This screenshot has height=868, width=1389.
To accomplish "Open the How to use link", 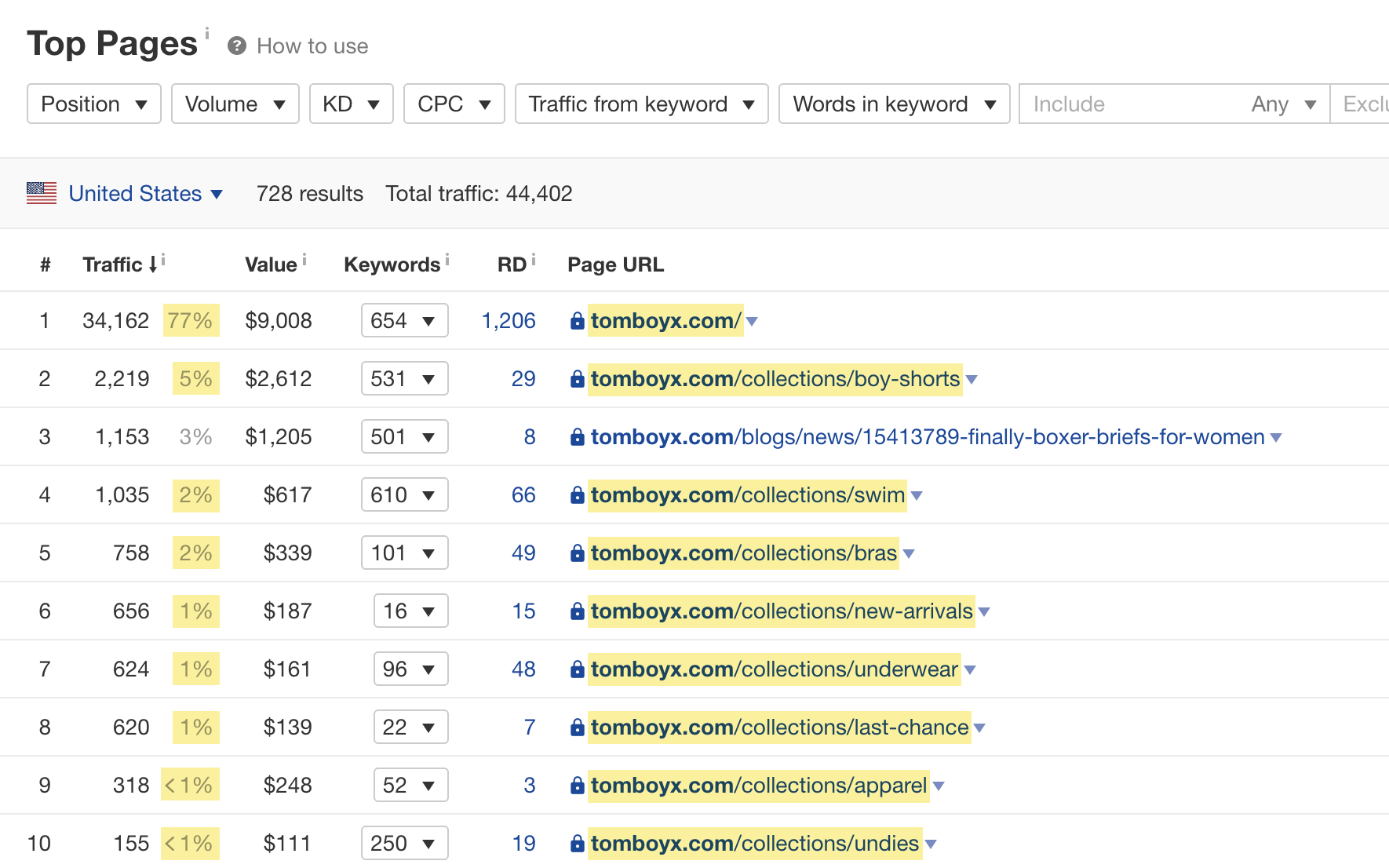I will pos(312,46).
